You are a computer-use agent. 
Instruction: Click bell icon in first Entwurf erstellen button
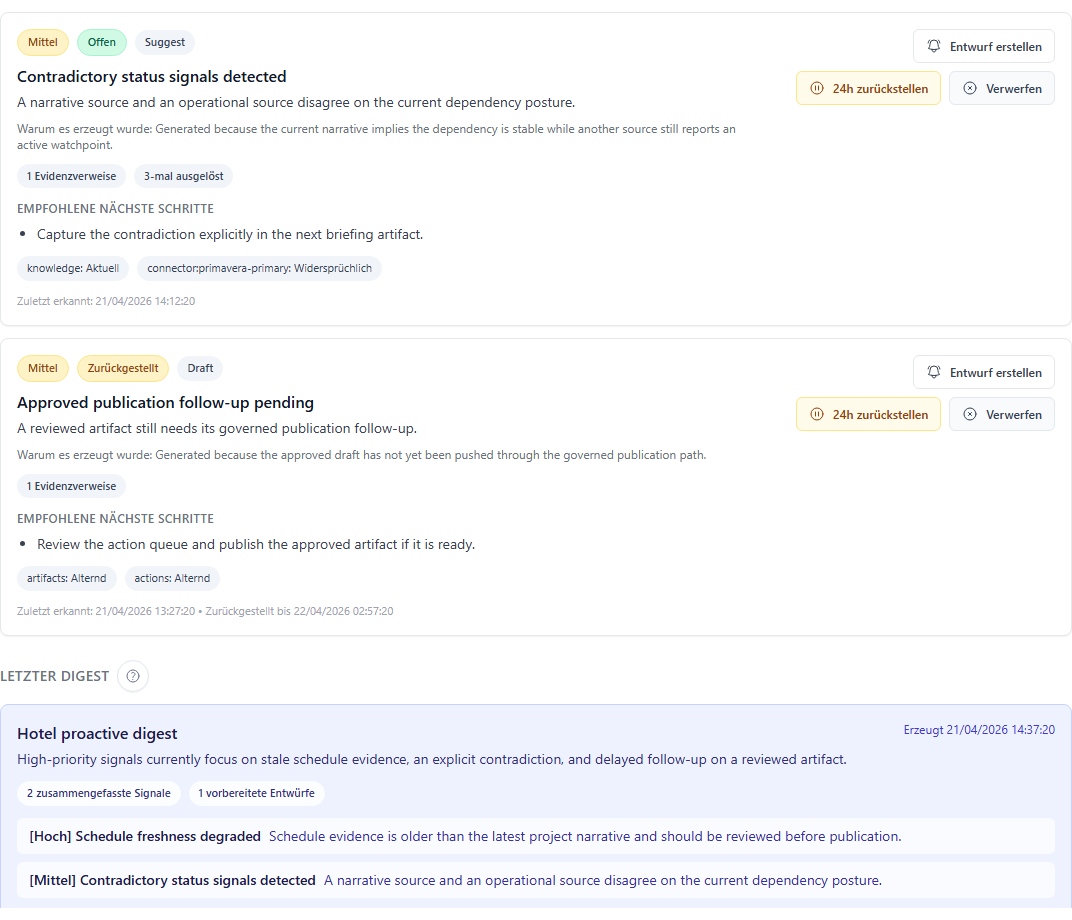click(x=934, y=46)
